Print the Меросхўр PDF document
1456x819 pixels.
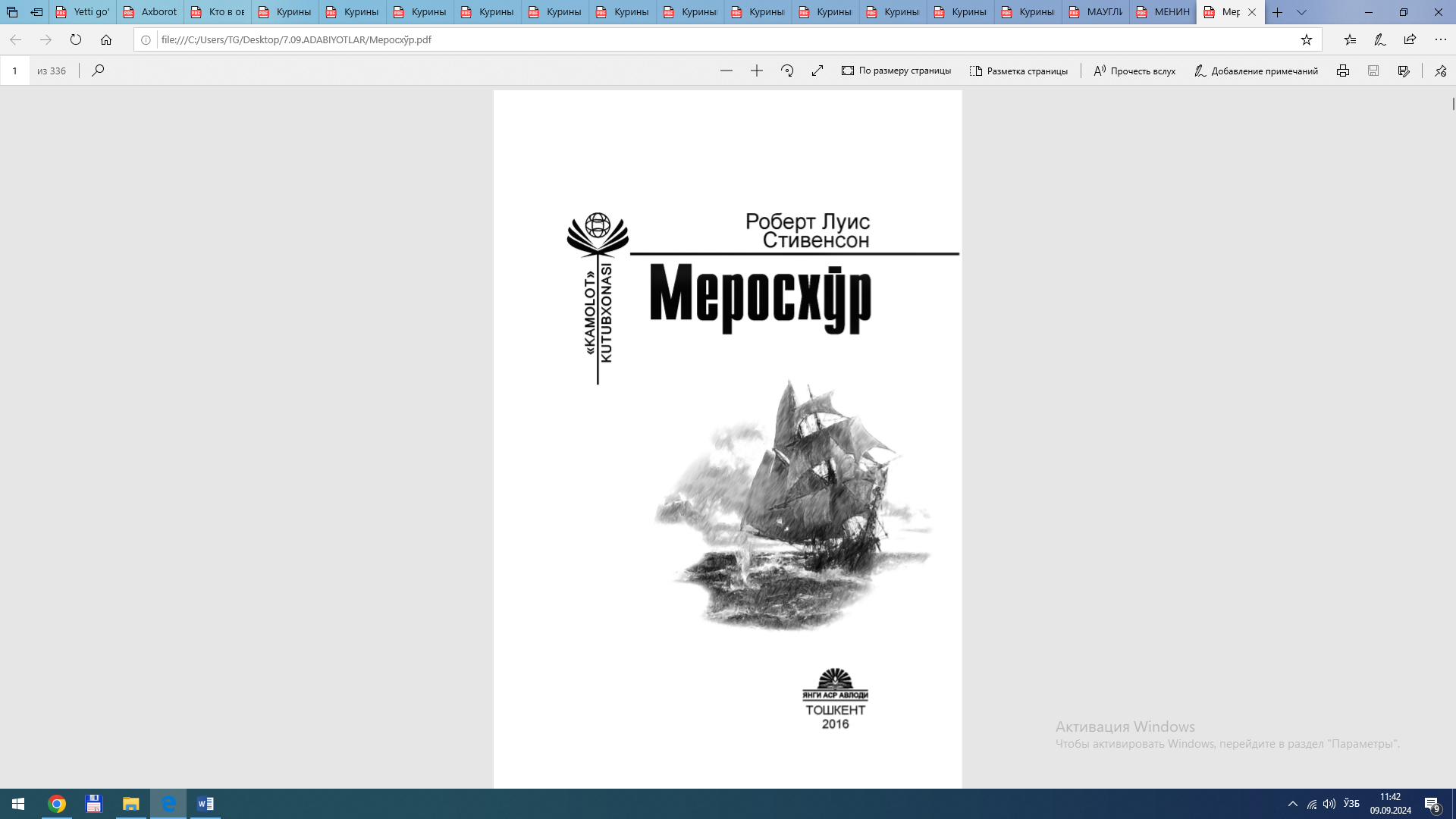pos(1343,71)
